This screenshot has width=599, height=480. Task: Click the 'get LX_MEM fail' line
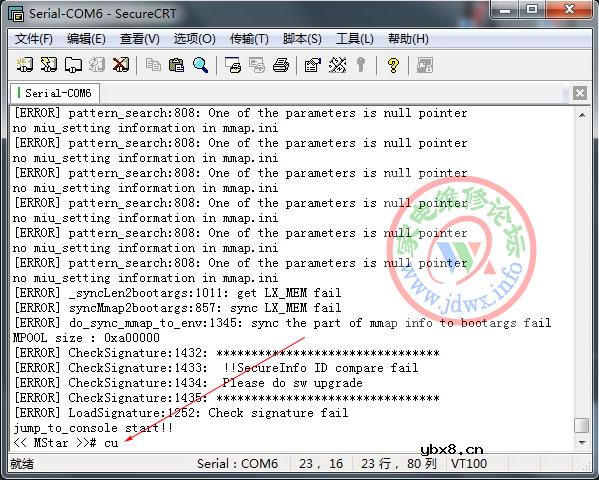click(178, 293)
